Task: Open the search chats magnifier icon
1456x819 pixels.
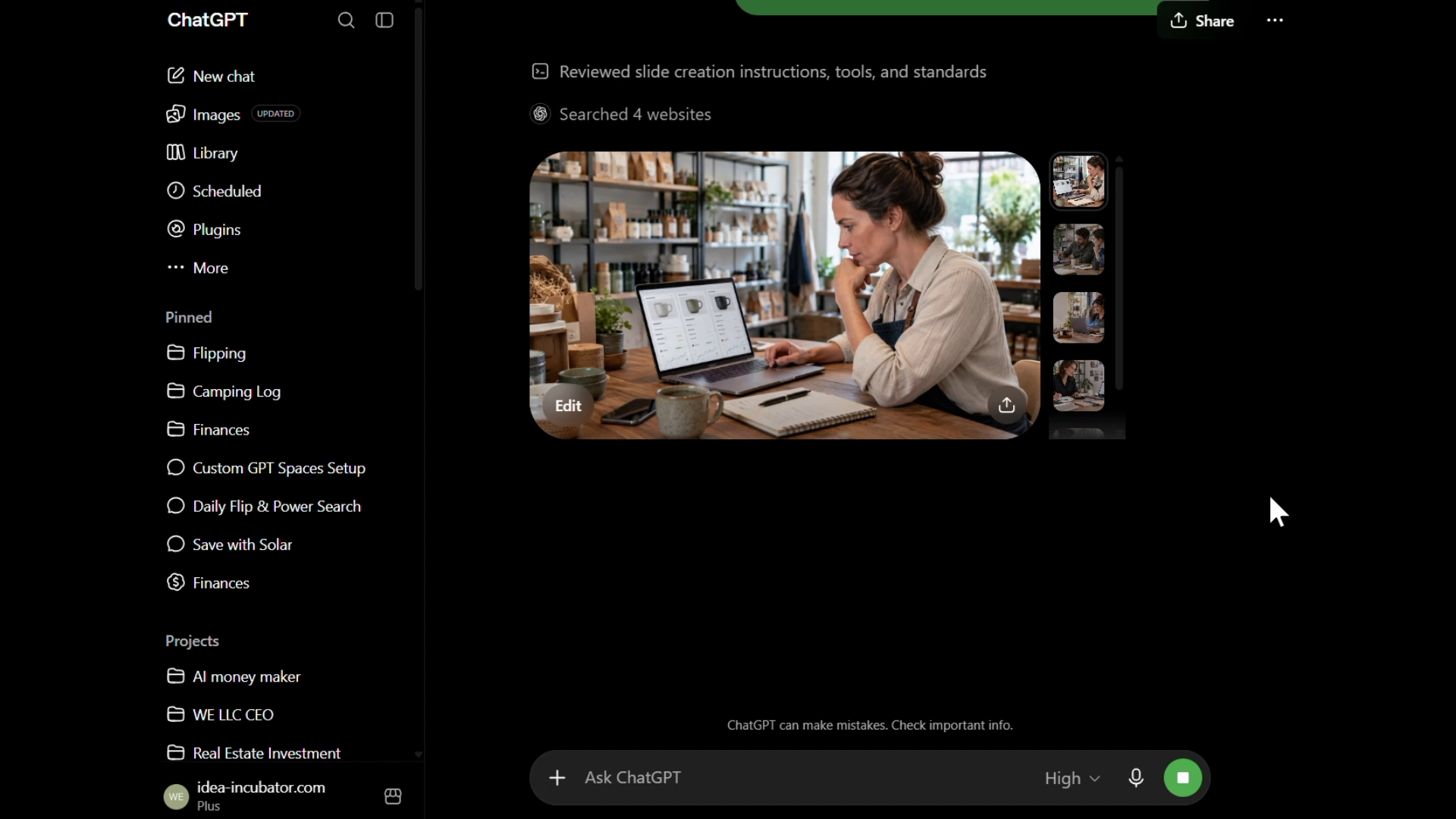Action: [346, 20]
